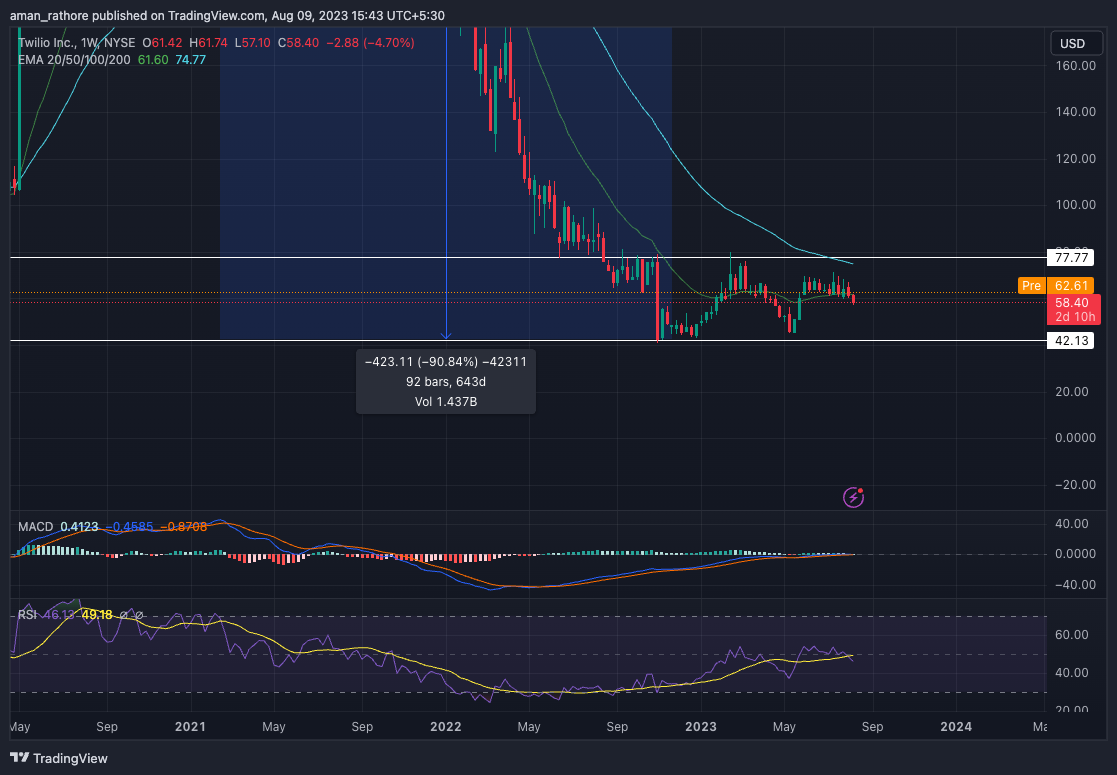Click the 2021 time axis label
Image resolution: width=1117 pixels, height=775 pixels.
click(190, 727)
